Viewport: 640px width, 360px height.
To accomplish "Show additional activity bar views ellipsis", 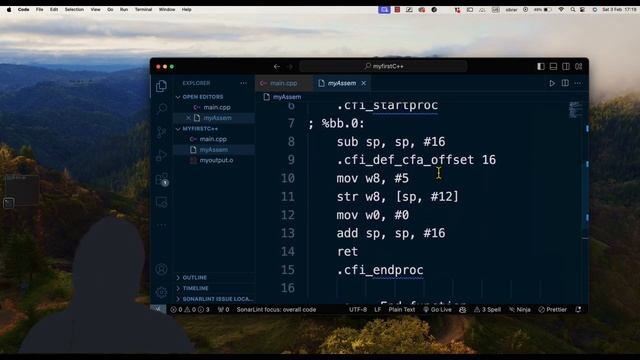I will coord(162,225).
